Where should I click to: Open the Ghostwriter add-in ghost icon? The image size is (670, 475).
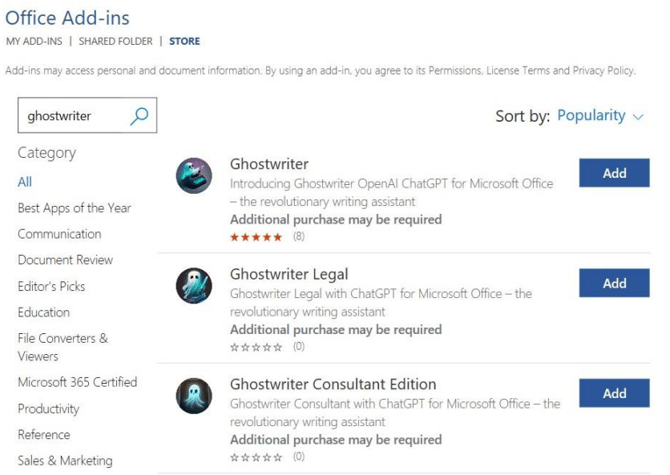tap(194, 176)
